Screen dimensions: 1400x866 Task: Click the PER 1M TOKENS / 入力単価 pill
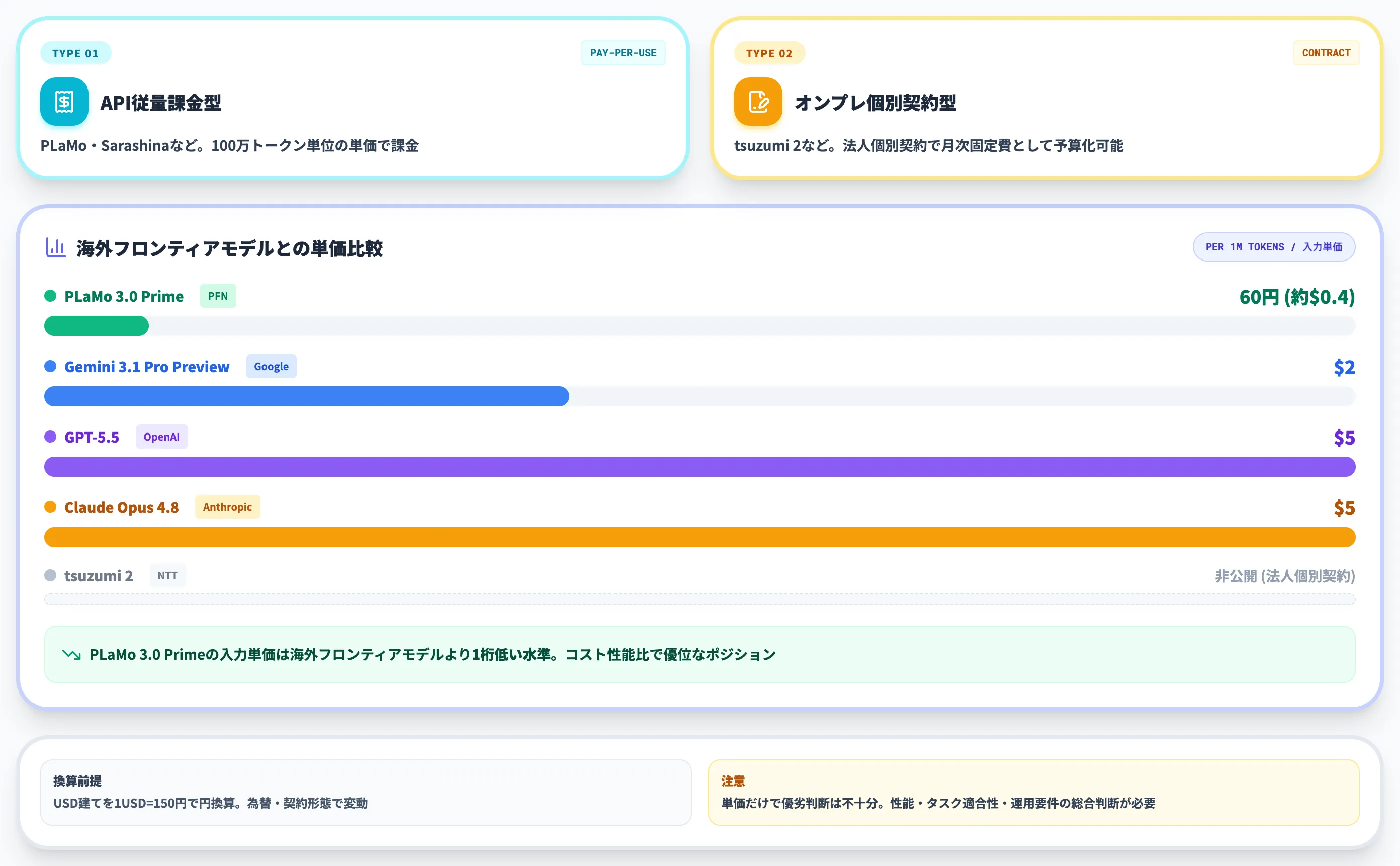point(1274,247)
